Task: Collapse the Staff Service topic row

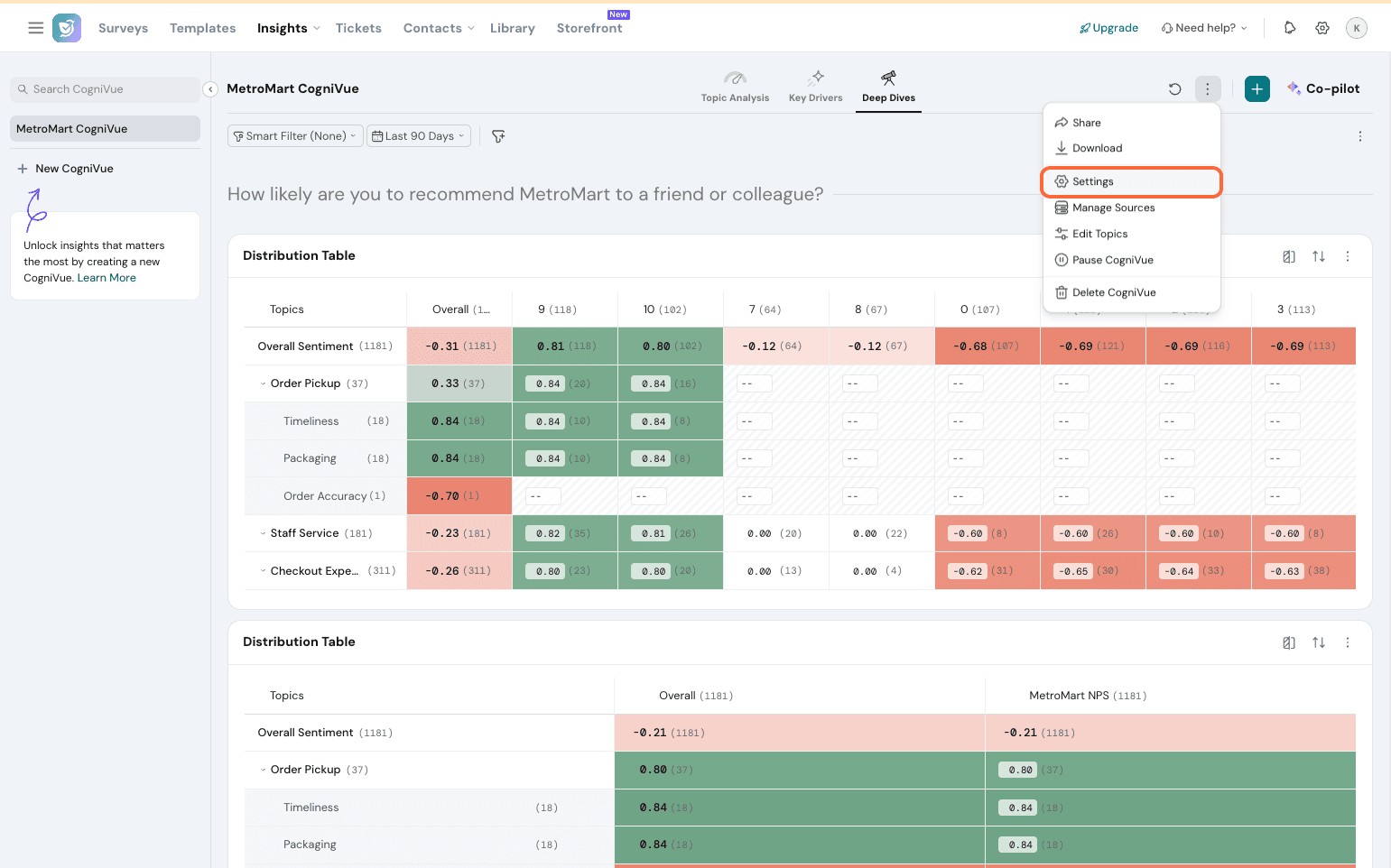Action: pyautogui.click(x=264, y=534)
